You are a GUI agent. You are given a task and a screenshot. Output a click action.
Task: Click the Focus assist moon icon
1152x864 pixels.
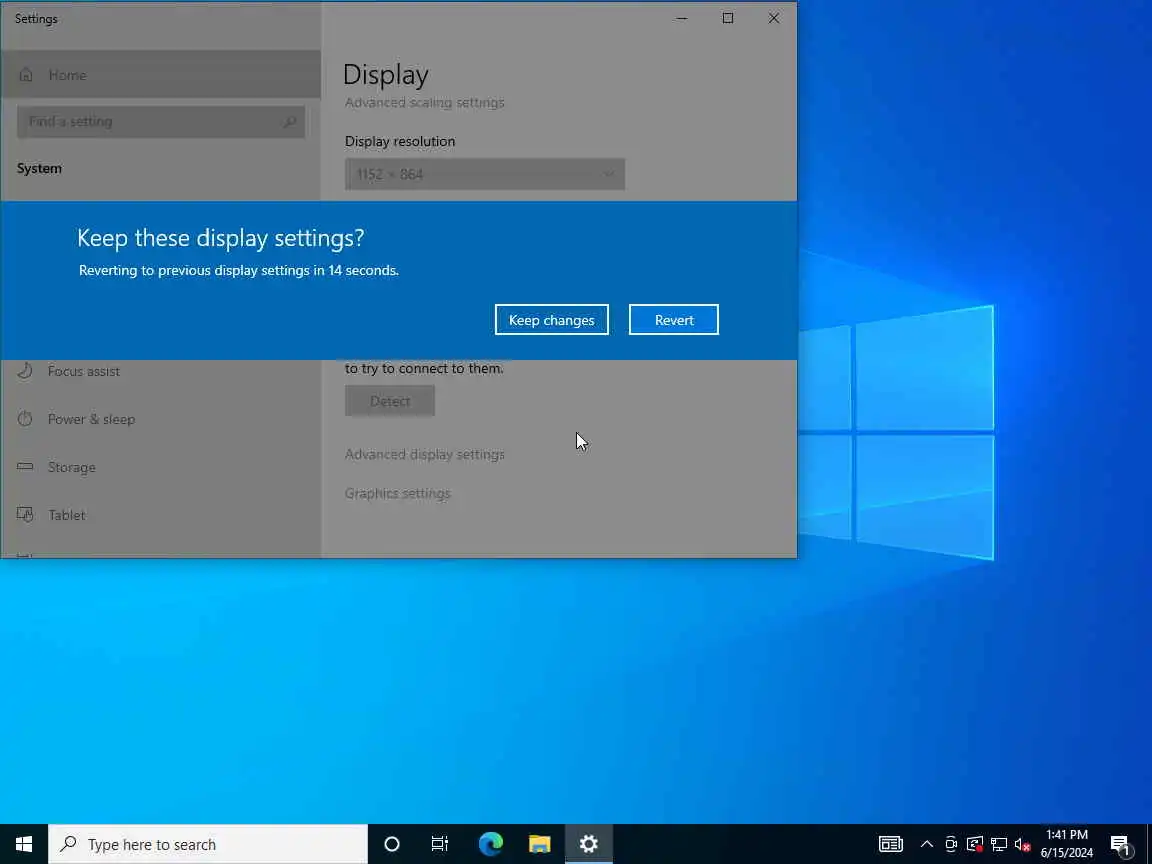coord(25,370)
